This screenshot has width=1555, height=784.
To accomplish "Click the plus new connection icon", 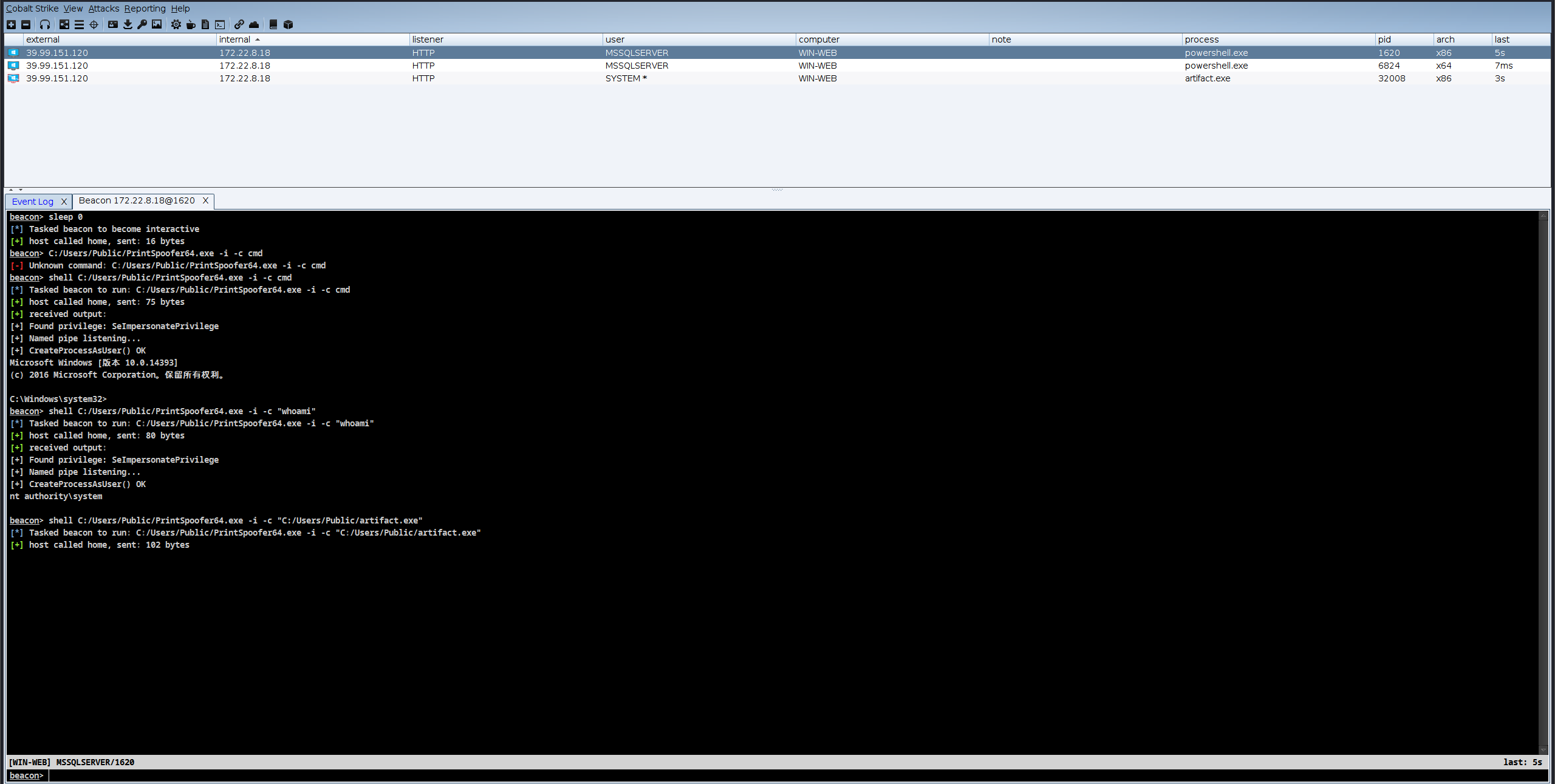I will coord(11,24).
